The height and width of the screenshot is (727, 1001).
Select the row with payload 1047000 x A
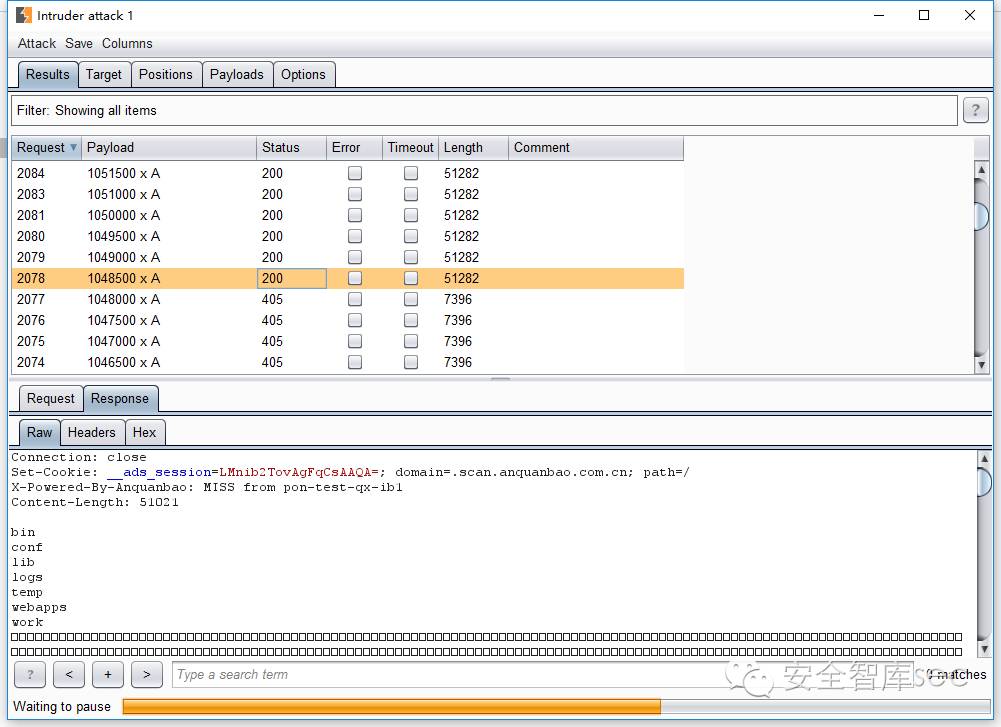coord(347,341)
